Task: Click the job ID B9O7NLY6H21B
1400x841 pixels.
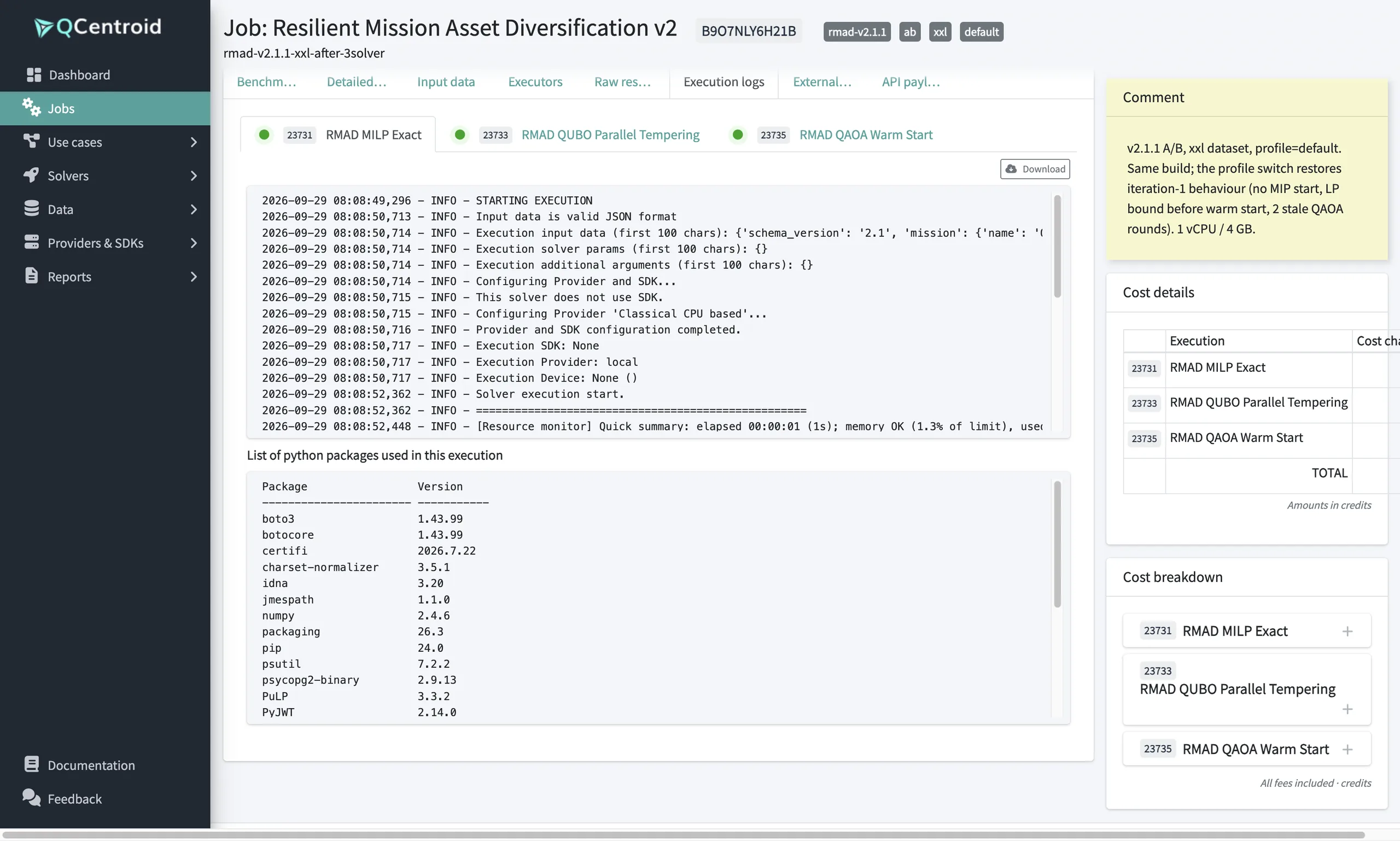Action: coord(748,31)
